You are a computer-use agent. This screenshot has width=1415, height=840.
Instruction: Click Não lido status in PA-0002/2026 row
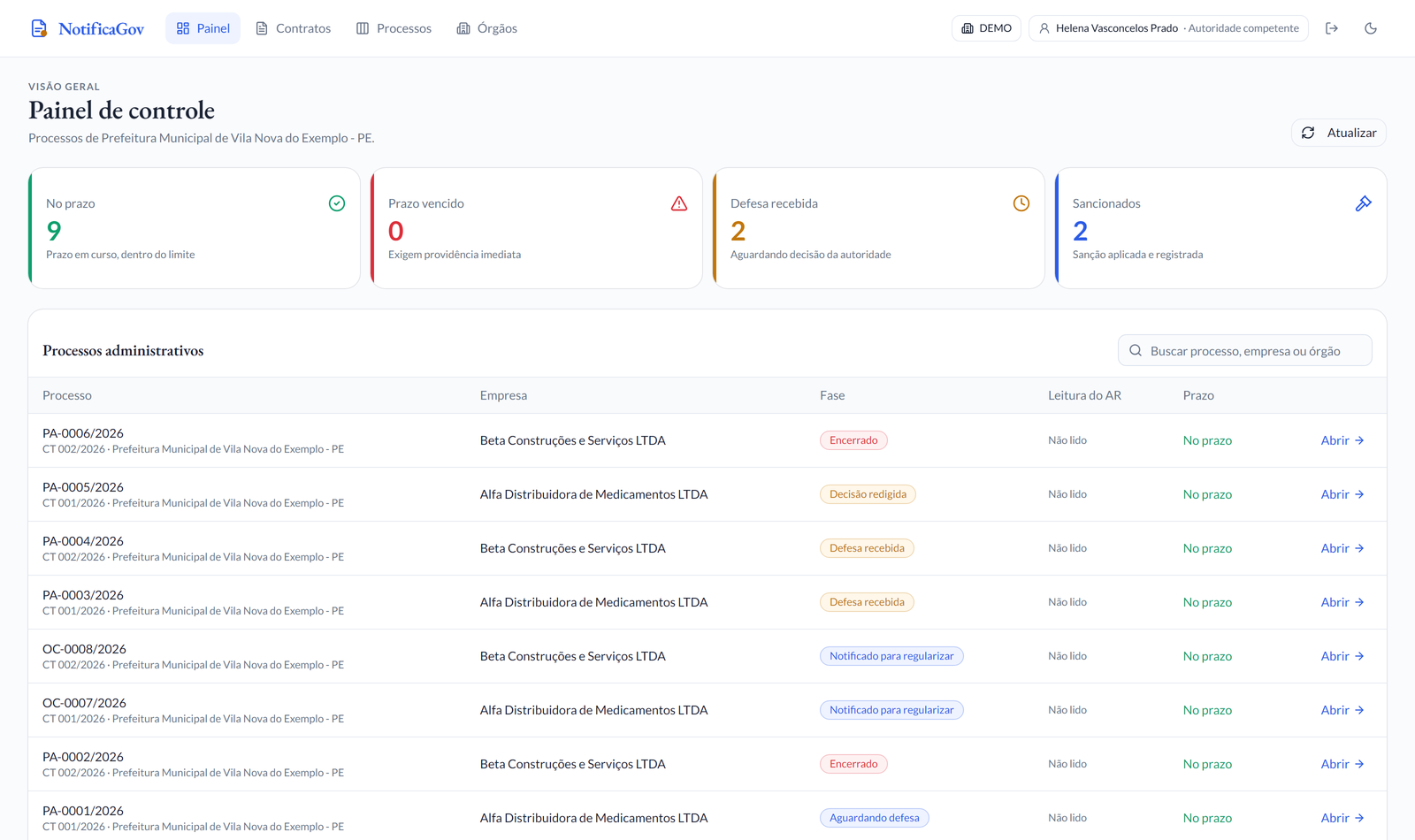pos(1067,764)
